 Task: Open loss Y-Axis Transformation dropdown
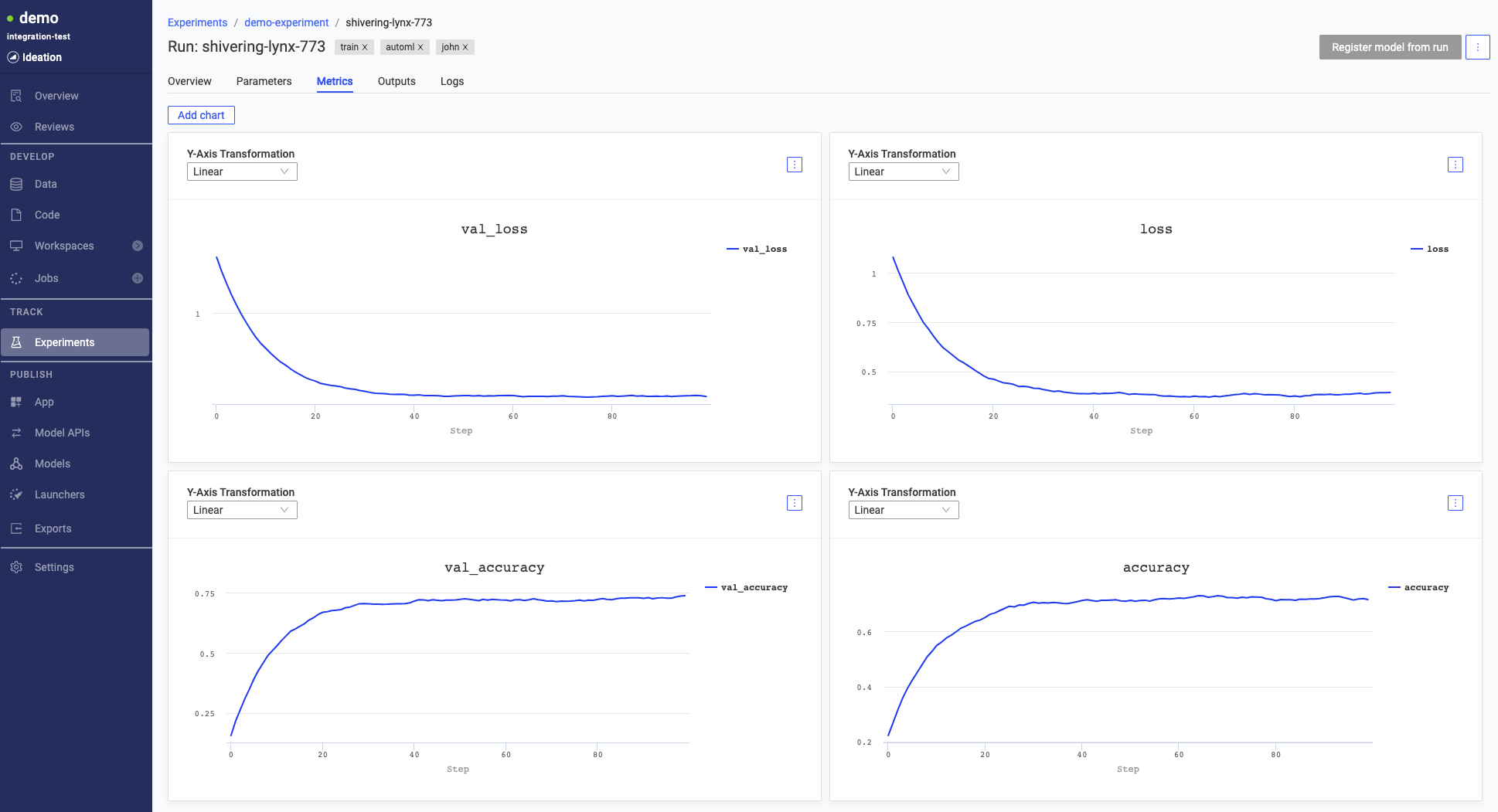(x=904, y=172)
